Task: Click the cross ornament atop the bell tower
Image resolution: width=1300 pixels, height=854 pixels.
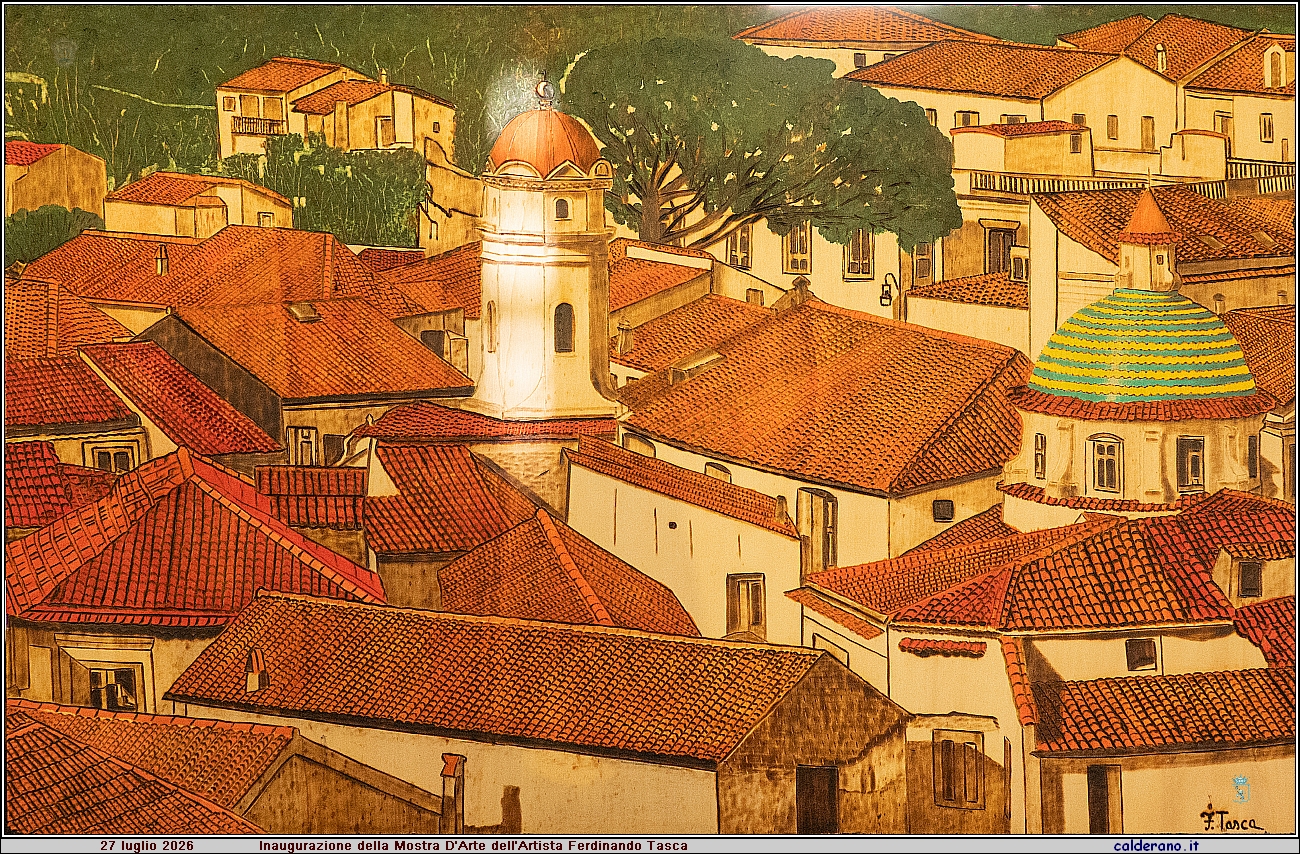Action: [x=544, y=92]
